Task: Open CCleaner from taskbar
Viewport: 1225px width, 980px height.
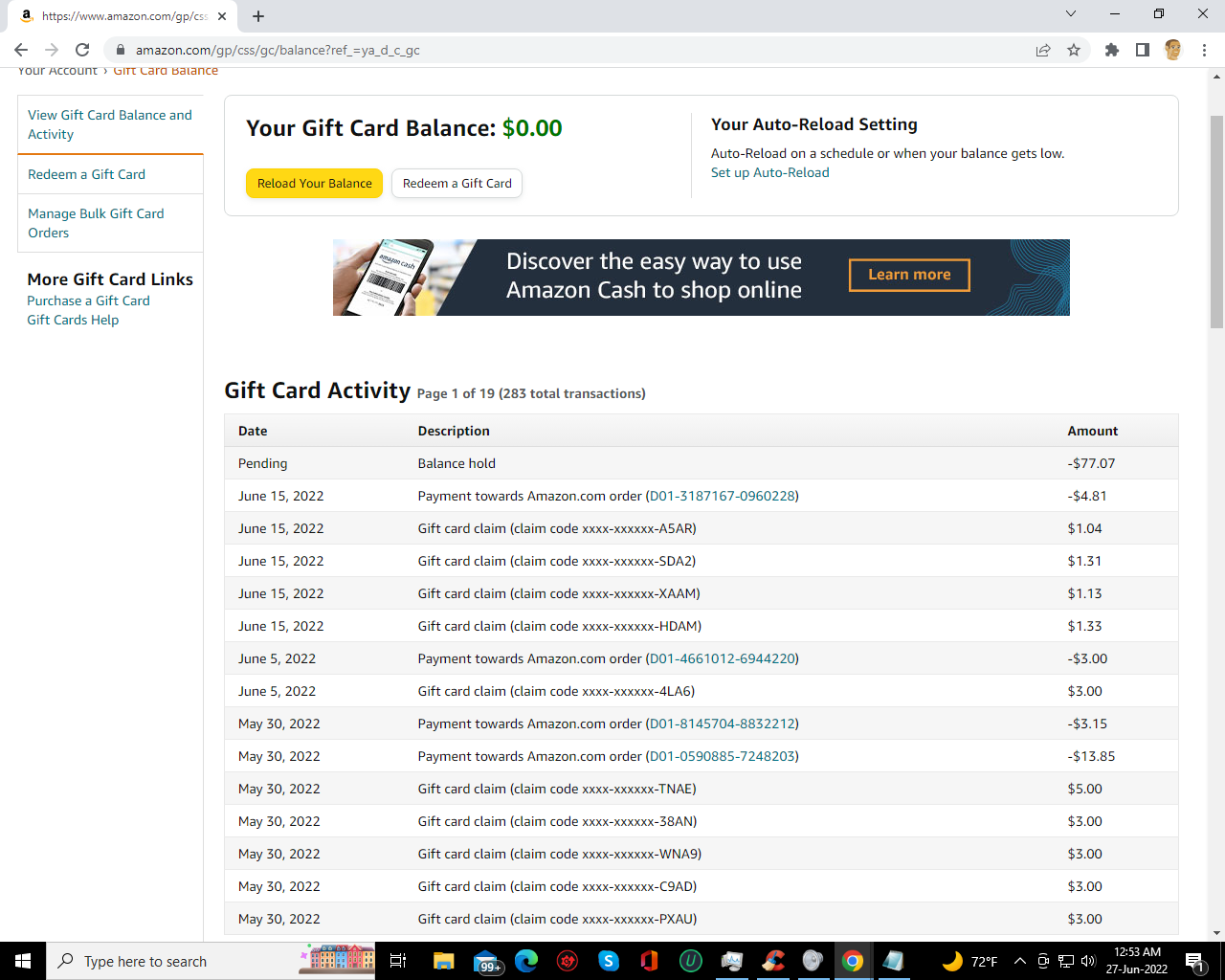Action: pyautogui.click(x=773, y=961)
